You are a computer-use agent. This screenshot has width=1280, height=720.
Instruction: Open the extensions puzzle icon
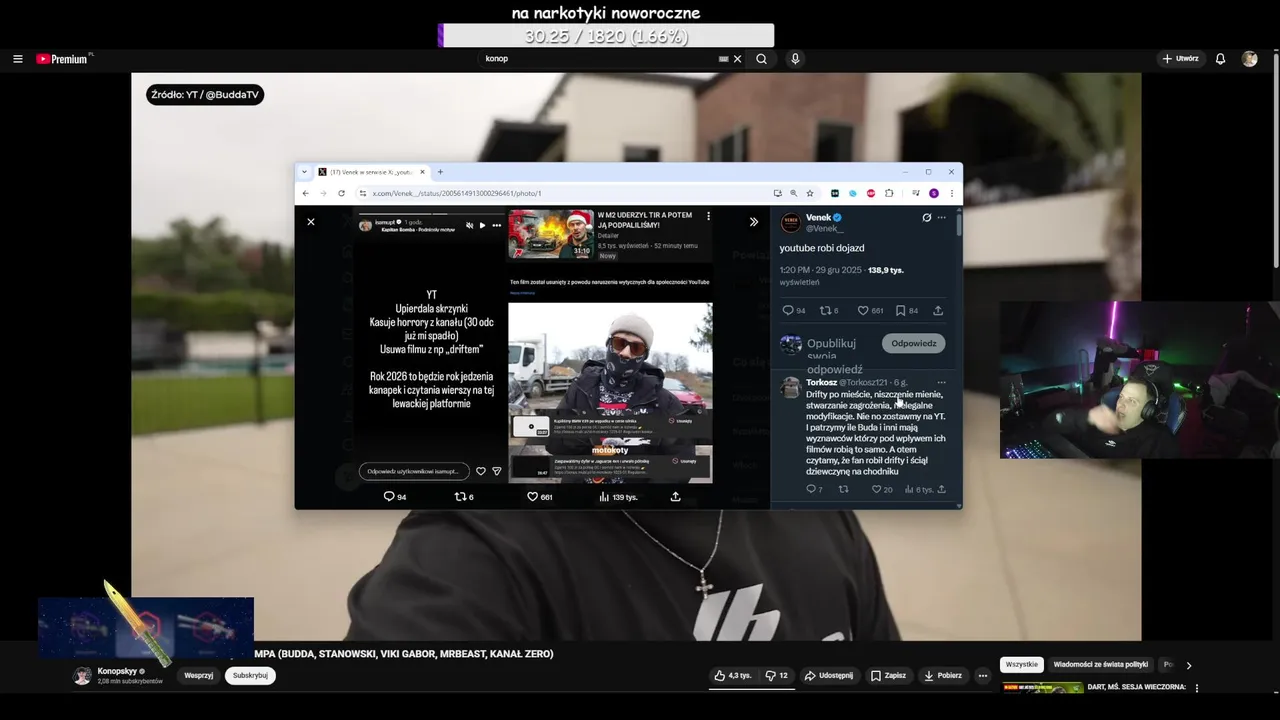point(889,193)
